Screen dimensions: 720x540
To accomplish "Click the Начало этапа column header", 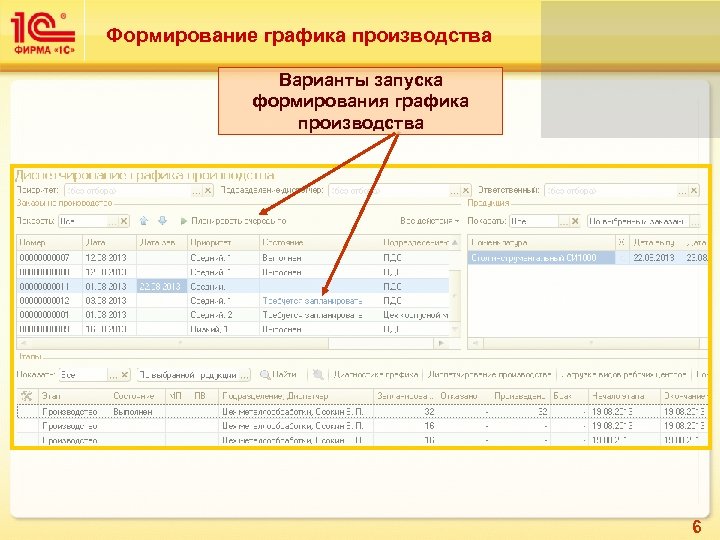I will point(624,396).
